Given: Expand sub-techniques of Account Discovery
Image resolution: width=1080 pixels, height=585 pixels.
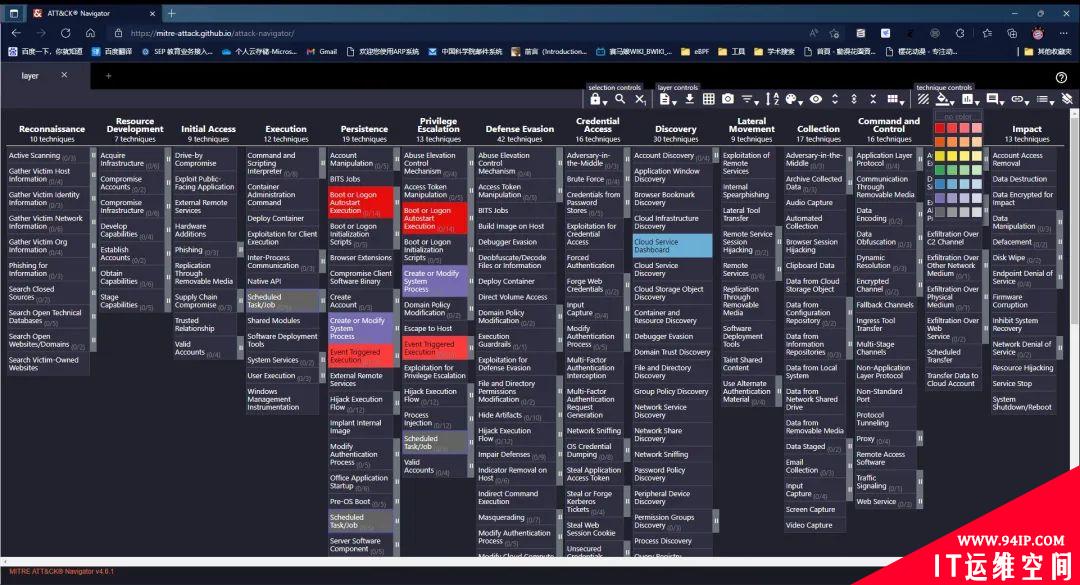Looking at the screenshot, I should click(716, 156).
